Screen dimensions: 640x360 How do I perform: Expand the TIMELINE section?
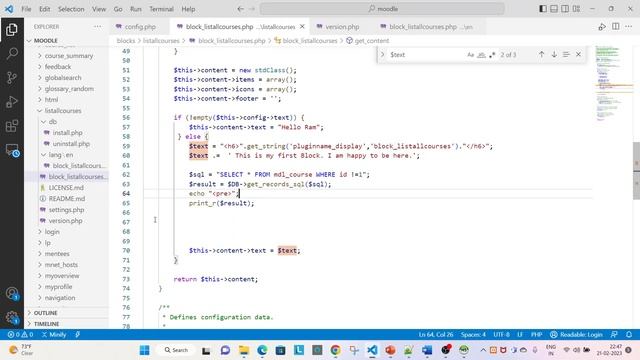[x=46, y=324]
